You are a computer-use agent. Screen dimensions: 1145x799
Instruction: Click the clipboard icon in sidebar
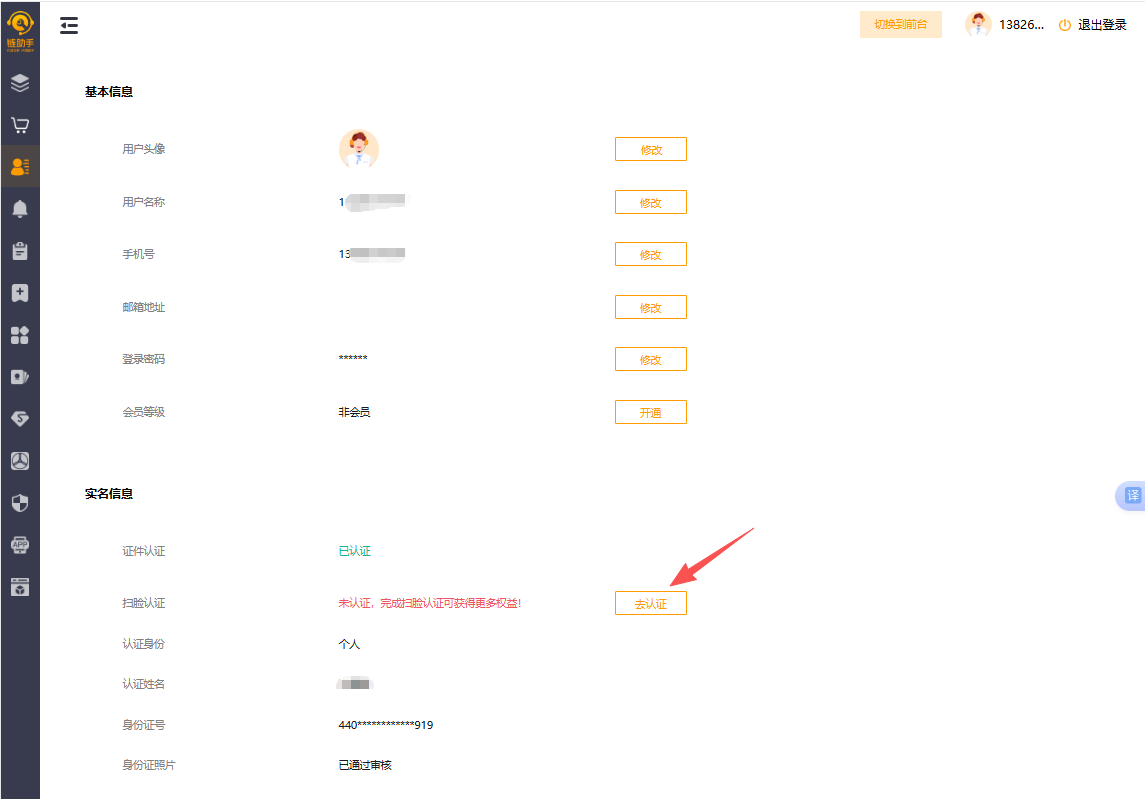(x=20, y=251)
